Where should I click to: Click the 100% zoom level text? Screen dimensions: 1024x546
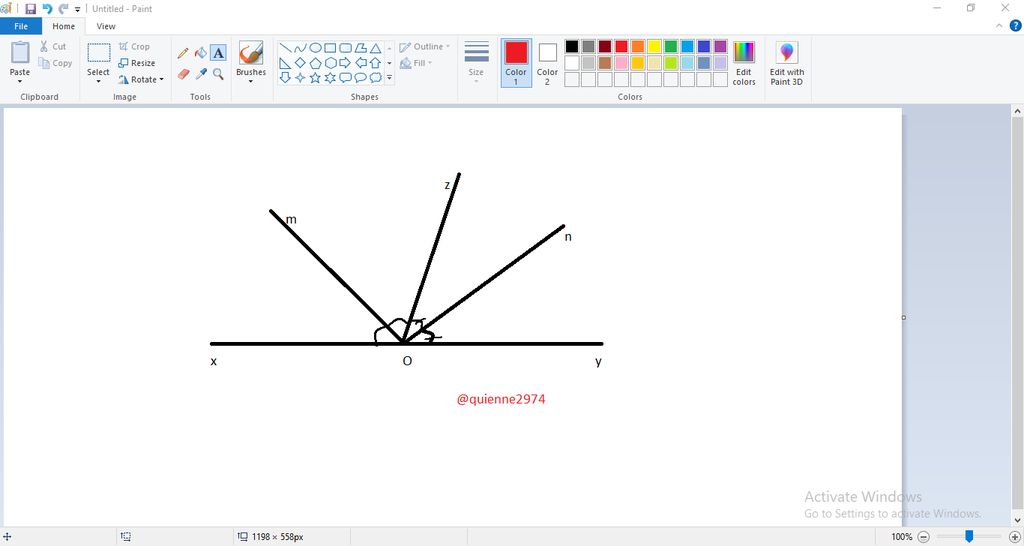901,537
